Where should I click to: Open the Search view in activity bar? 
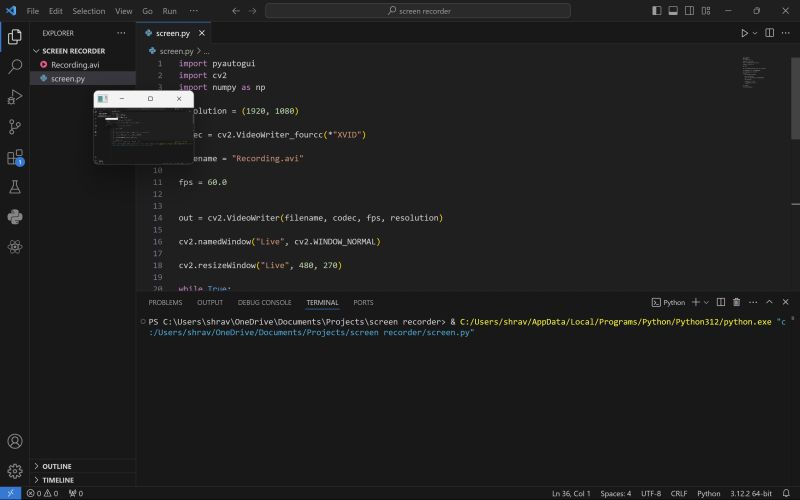pos(15,67)
